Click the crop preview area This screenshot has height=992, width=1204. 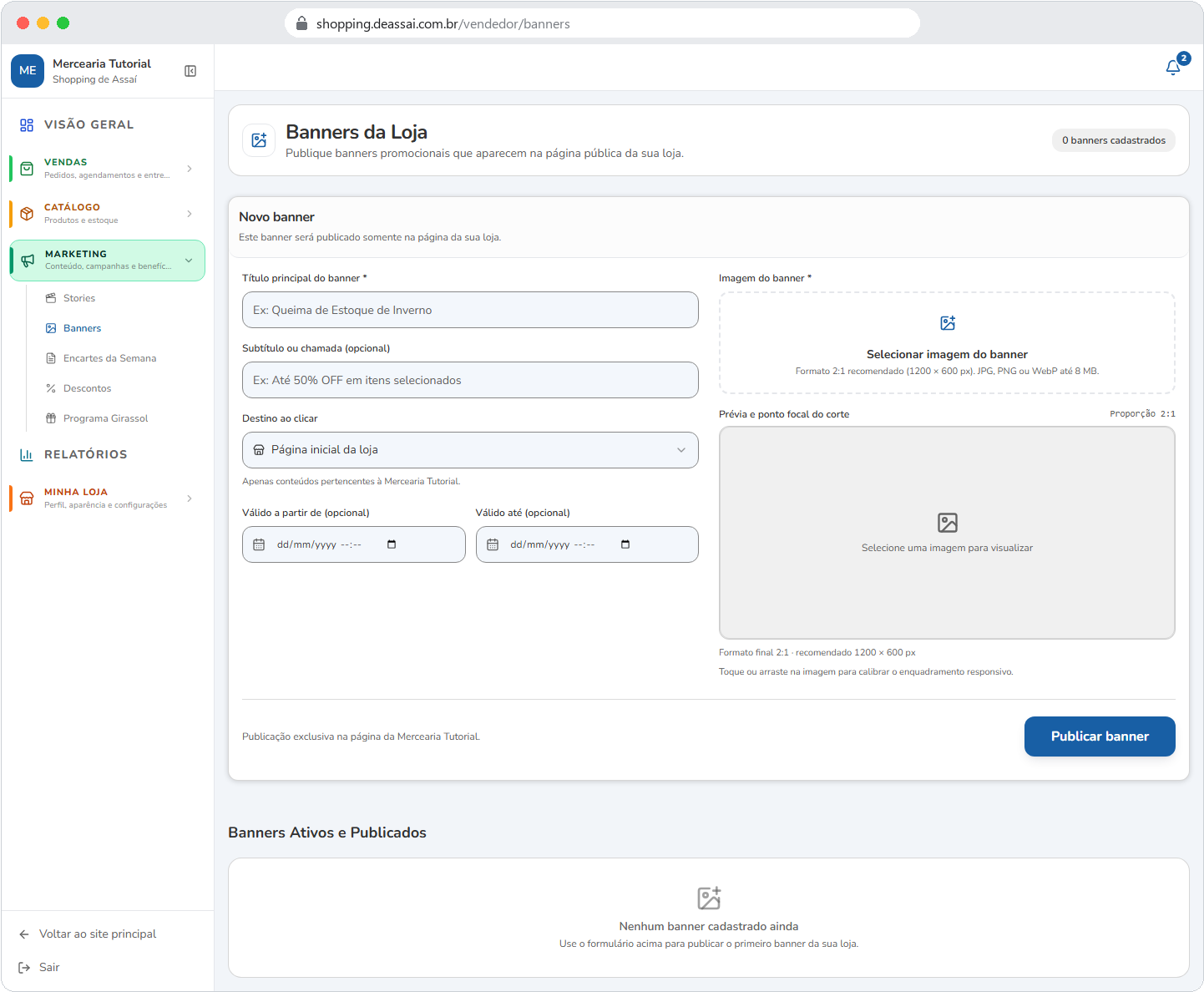point(947,533)
